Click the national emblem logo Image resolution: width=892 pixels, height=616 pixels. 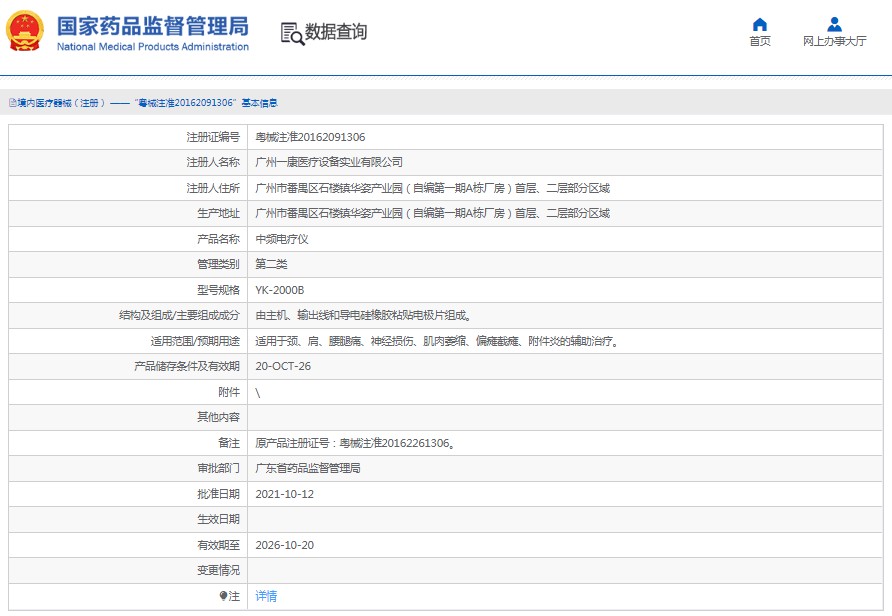(x=24, y=31)
